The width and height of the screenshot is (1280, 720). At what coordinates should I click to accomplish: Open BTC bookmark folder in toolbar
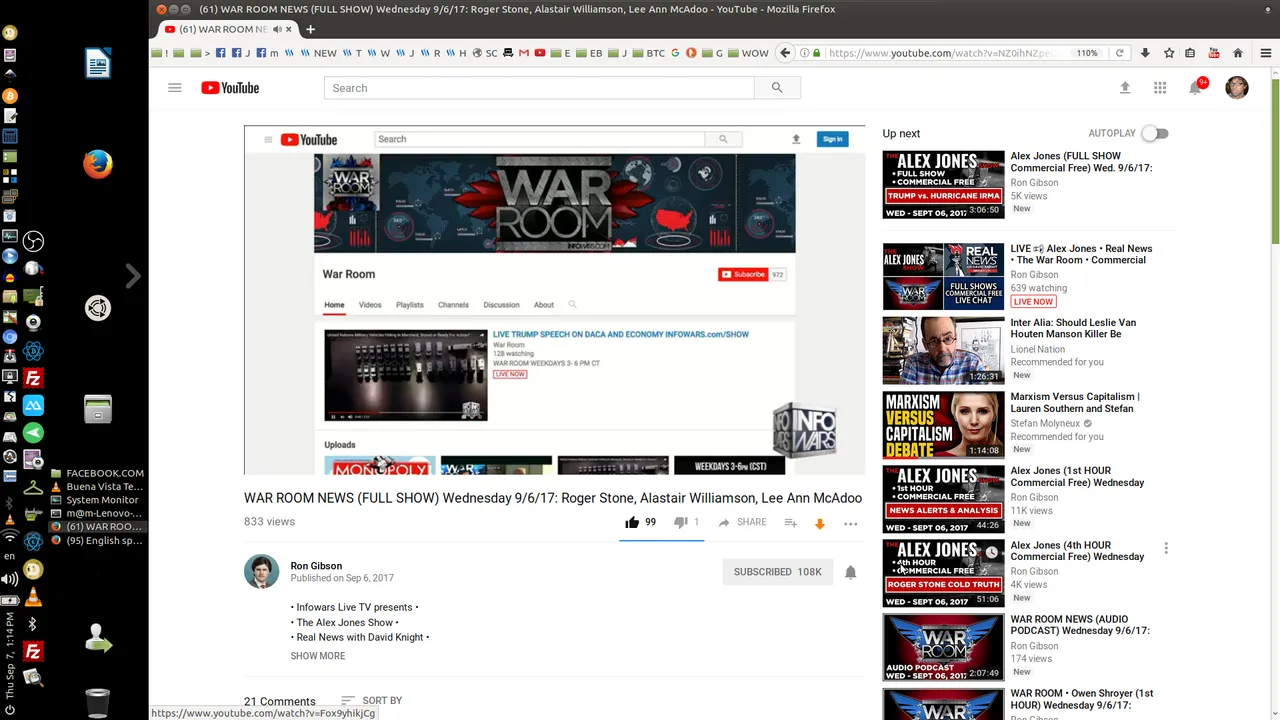click(x=648, y=53)
